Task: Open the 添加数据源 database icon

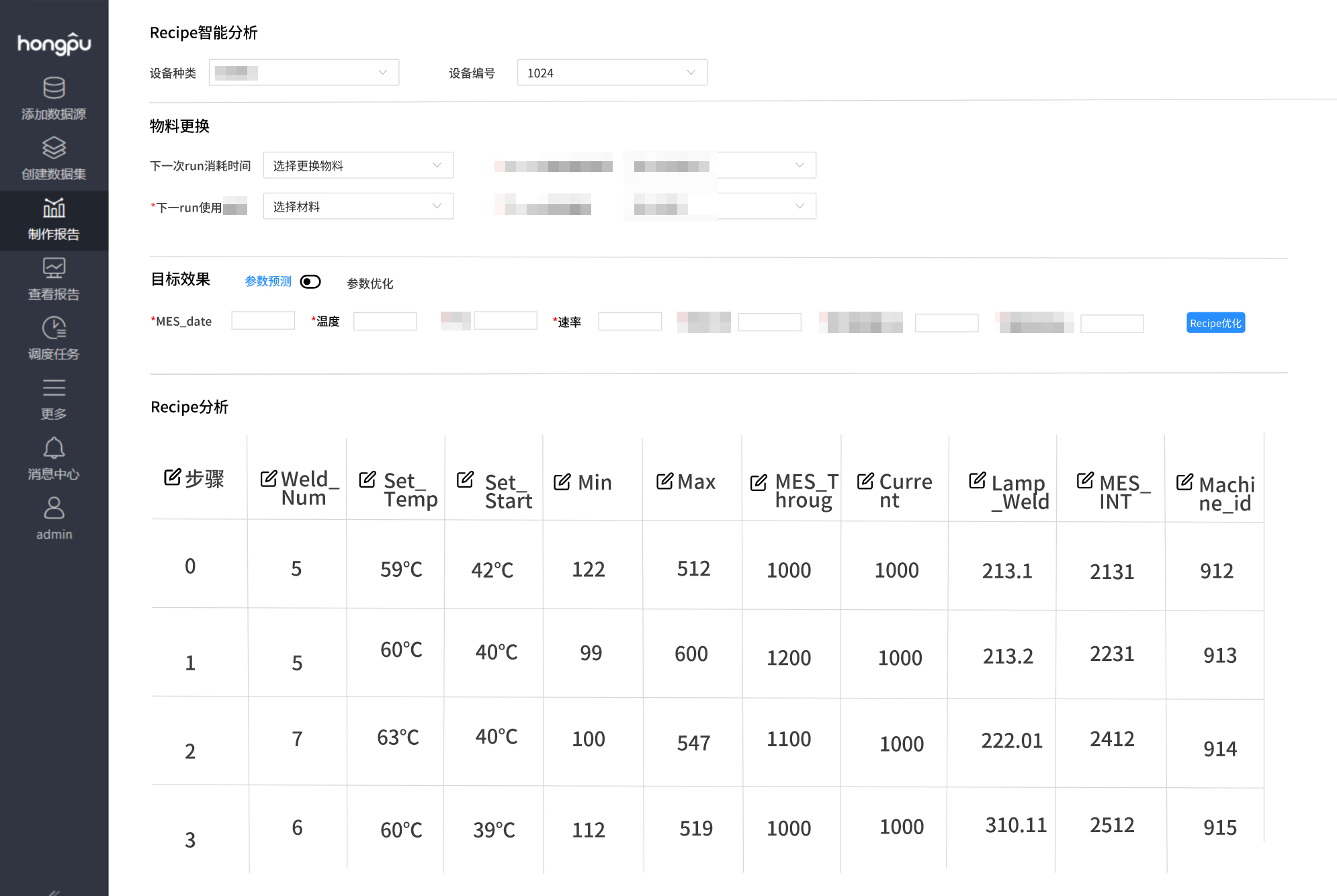Action: (x=54, y=89)
